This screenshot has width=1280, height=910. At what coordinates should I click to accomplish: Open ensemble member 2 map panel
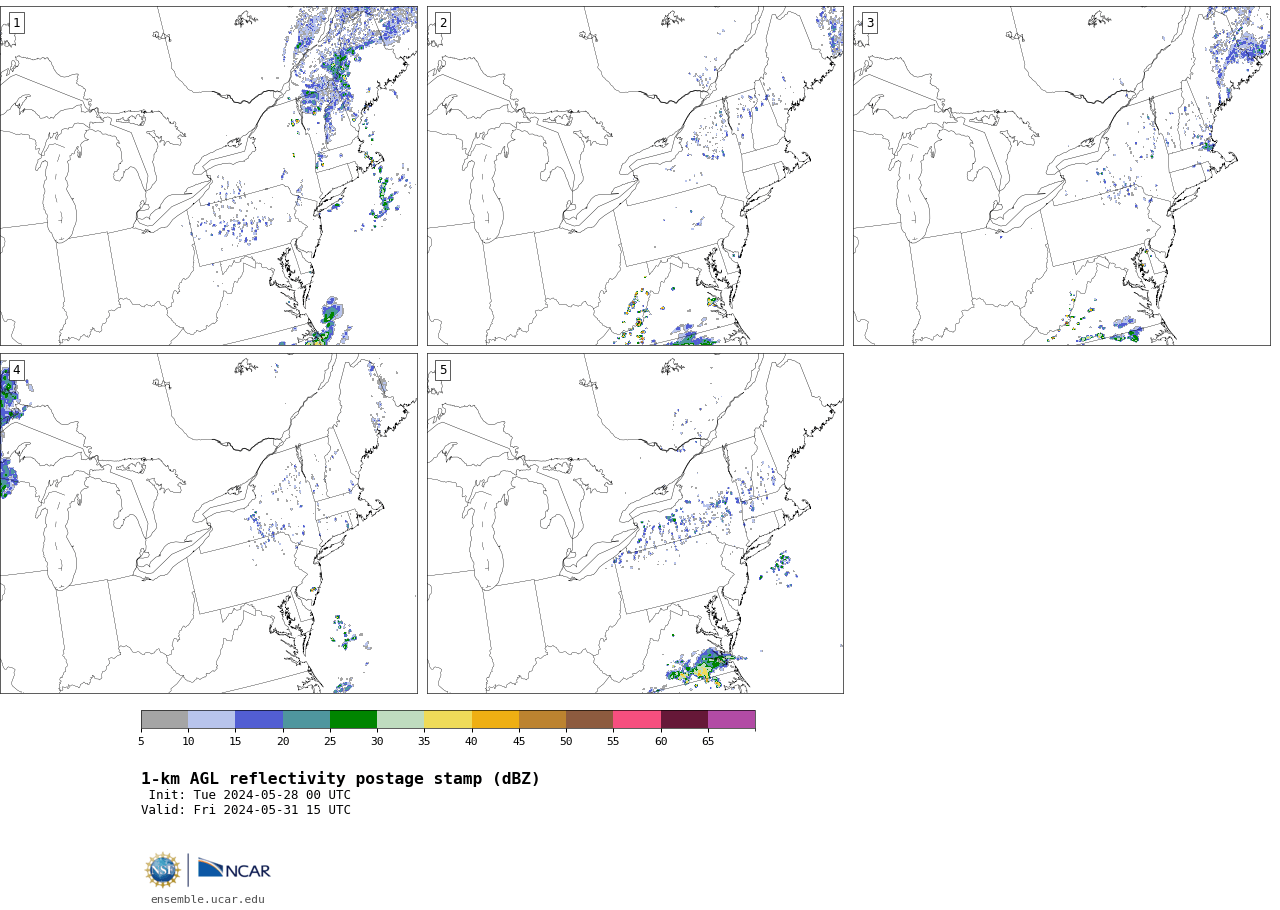coord(635,176)
